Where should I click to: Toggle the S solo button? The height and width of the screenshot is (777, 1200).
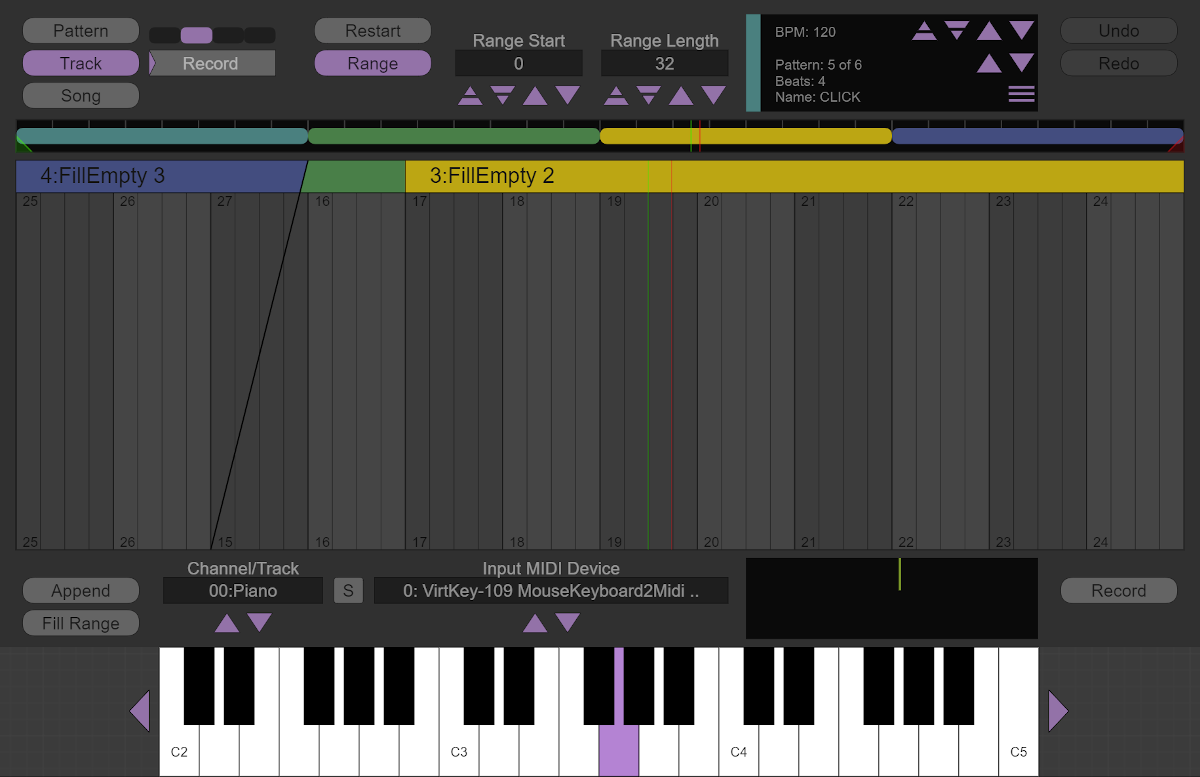coord(348,590)
